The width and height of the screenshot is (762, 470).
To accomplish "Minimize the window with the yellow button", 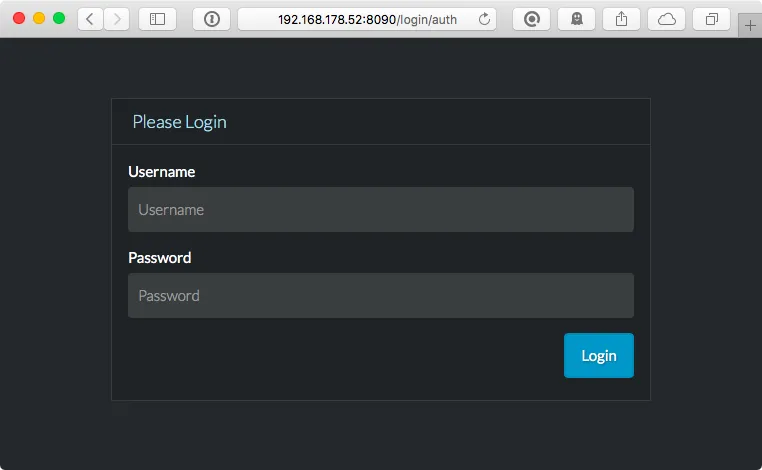I will [39, 18].
